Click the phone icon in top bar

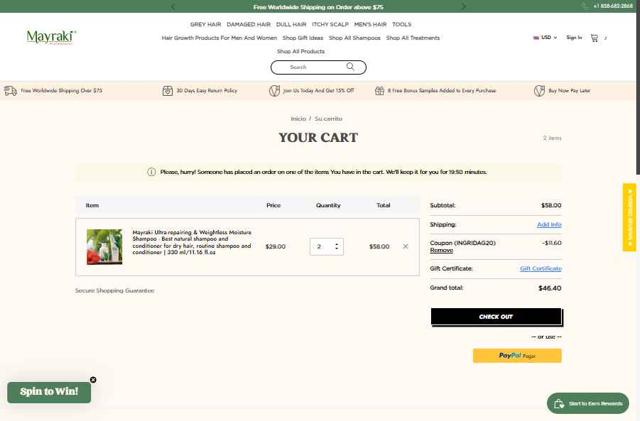pos(585,6)
